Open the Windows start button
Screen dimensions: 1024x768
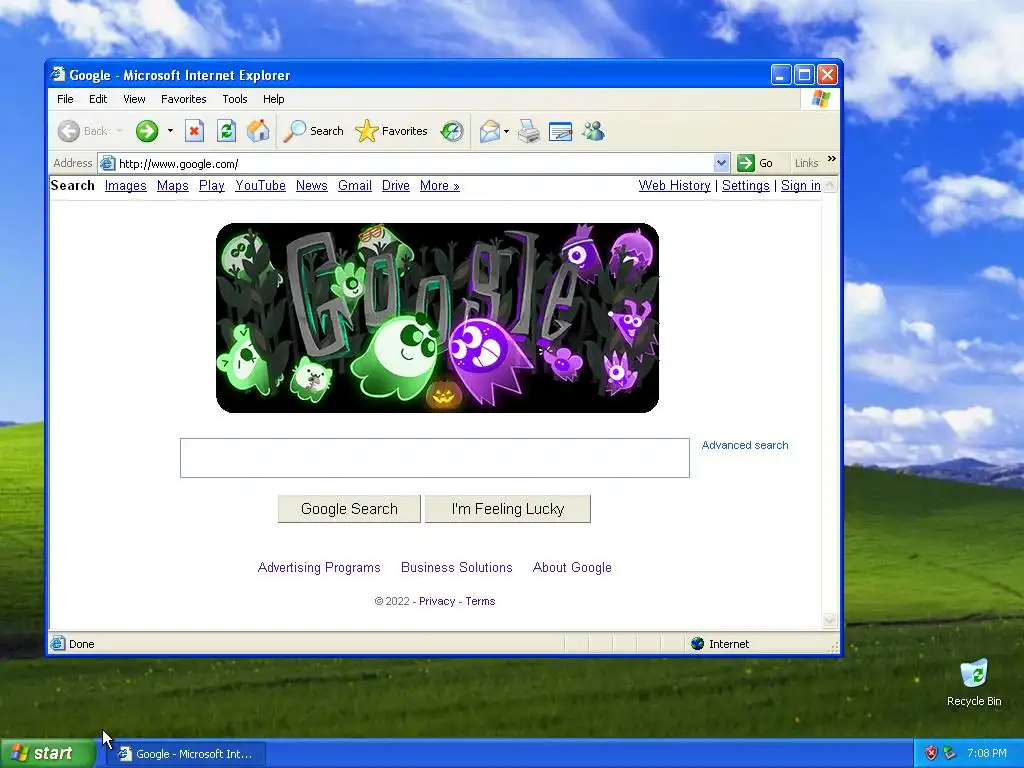click(x=48, y=754)
